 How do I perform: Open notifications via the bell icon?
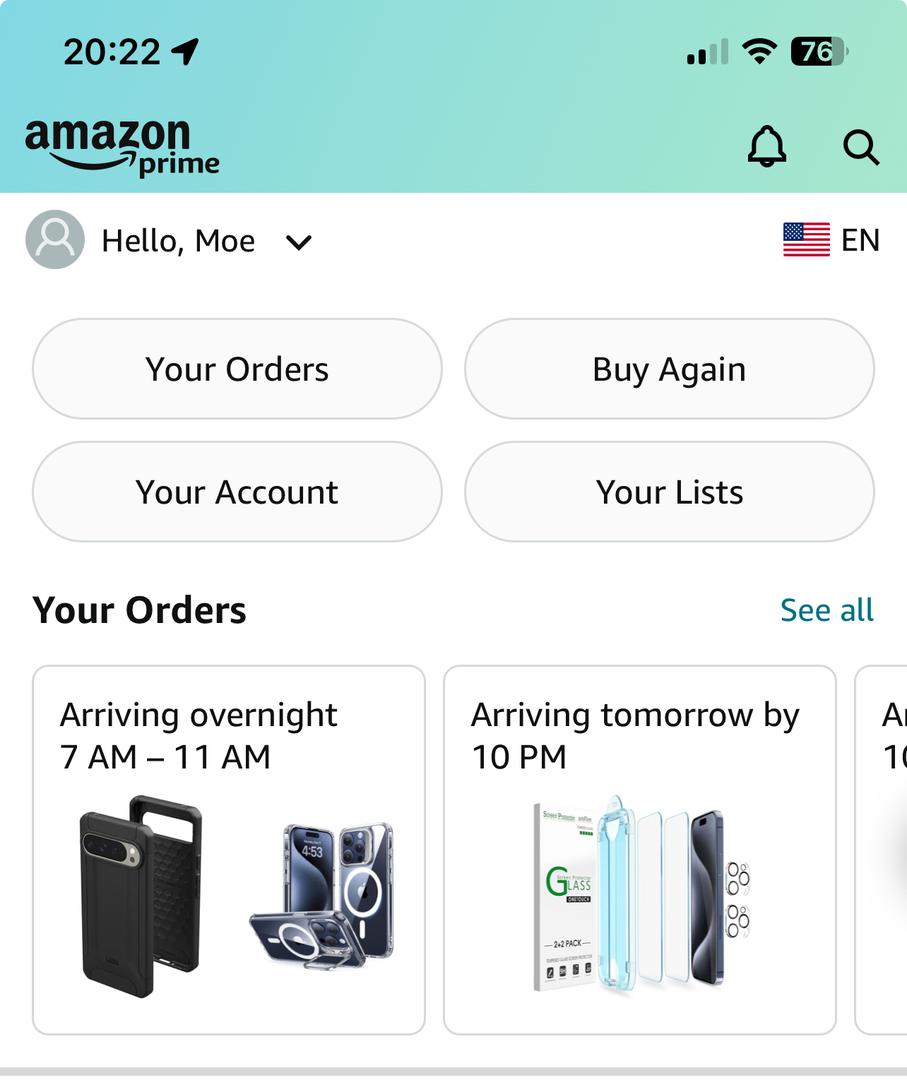point(767,146)
